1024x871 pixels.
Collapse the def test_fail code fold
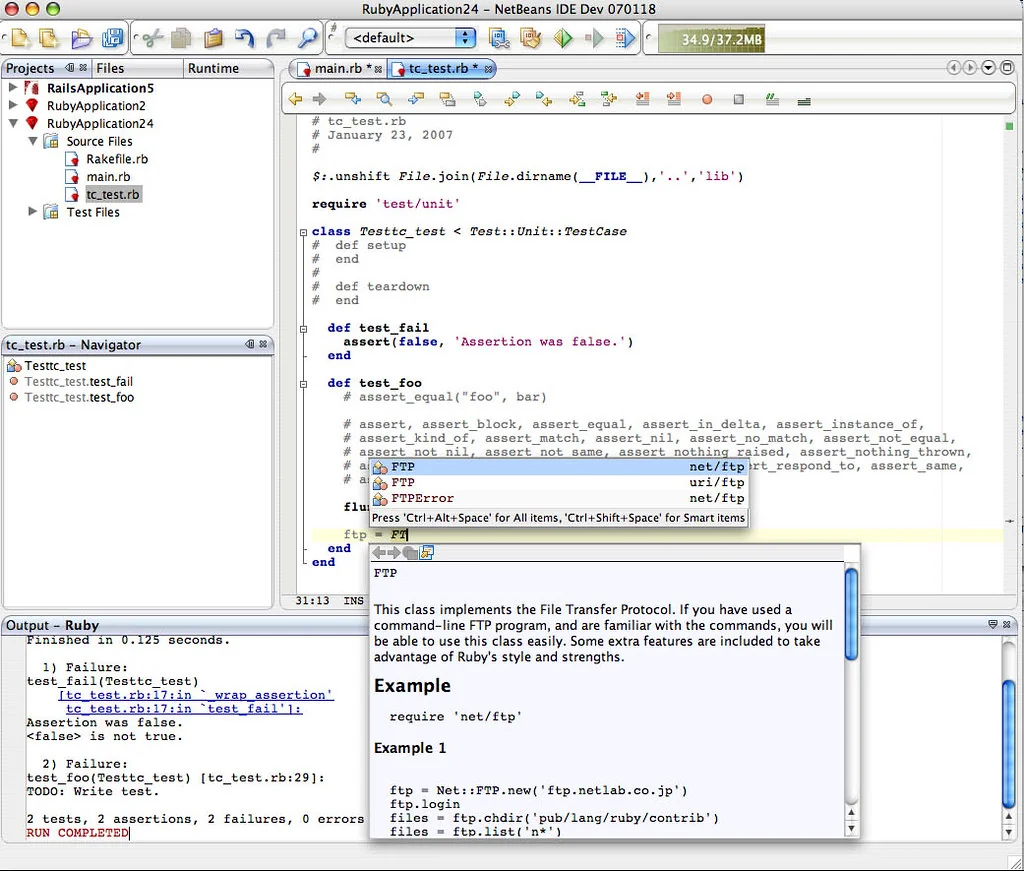pos(304,328)
